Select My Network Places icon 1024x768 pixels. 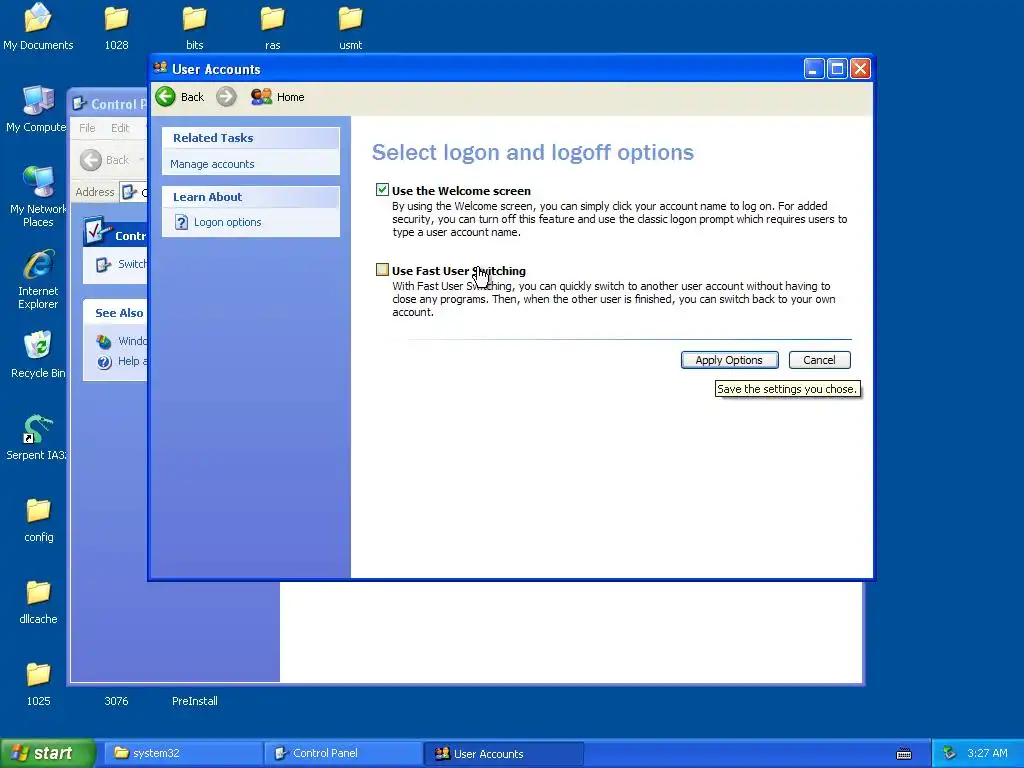(x=38, y=196)
